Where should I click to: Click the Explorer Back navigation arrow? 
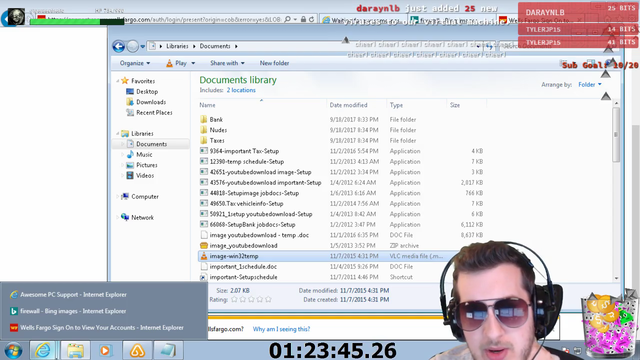tap(119, 47)
